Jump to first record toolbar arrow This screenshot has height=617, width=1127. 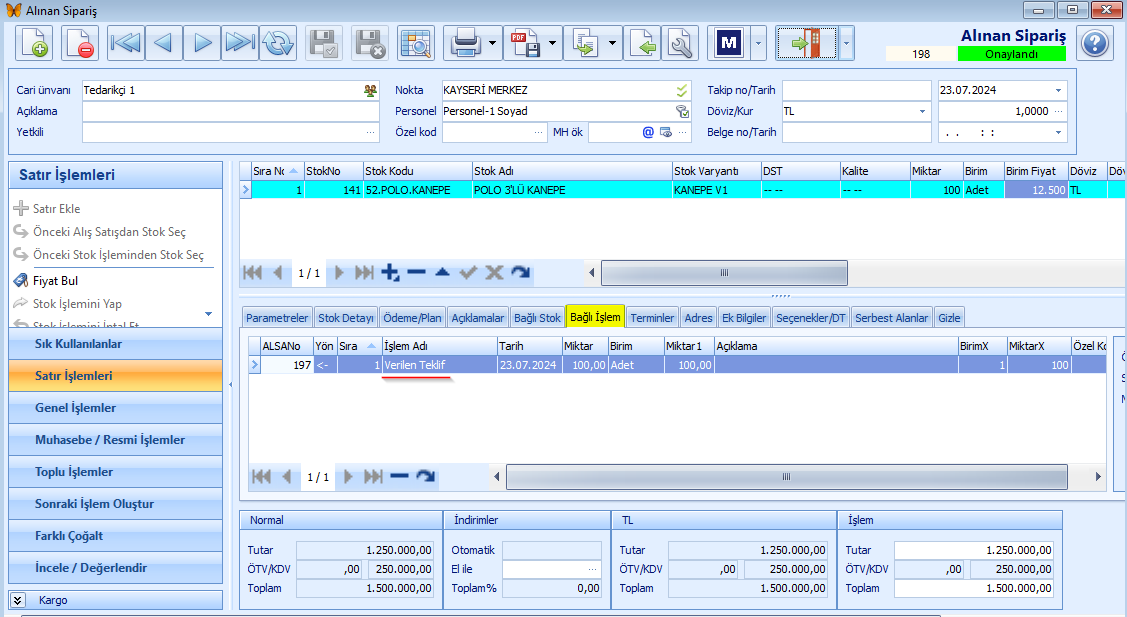126,43
